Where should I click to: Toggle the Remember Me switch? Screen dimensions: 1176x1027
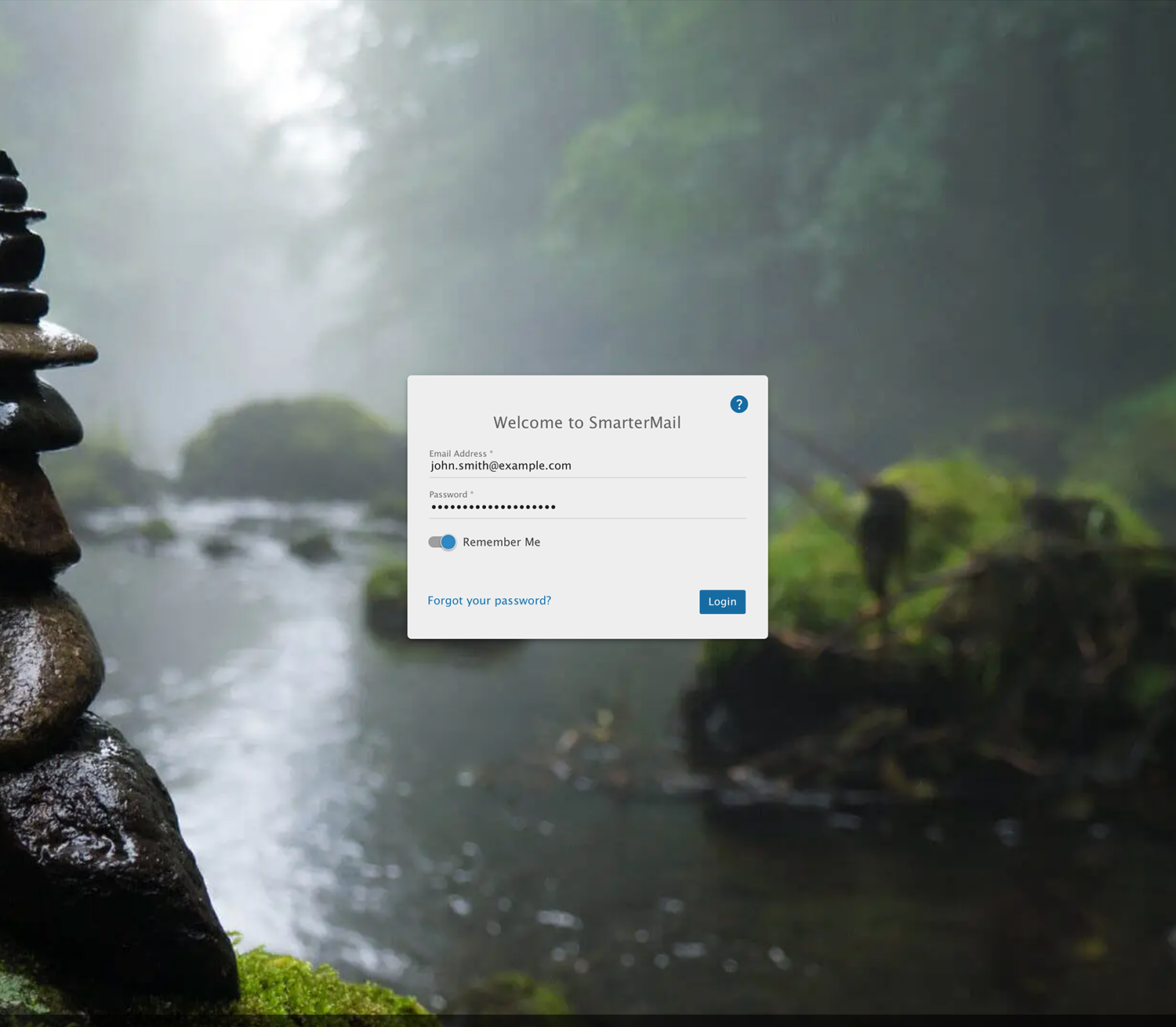pos(442,542)
